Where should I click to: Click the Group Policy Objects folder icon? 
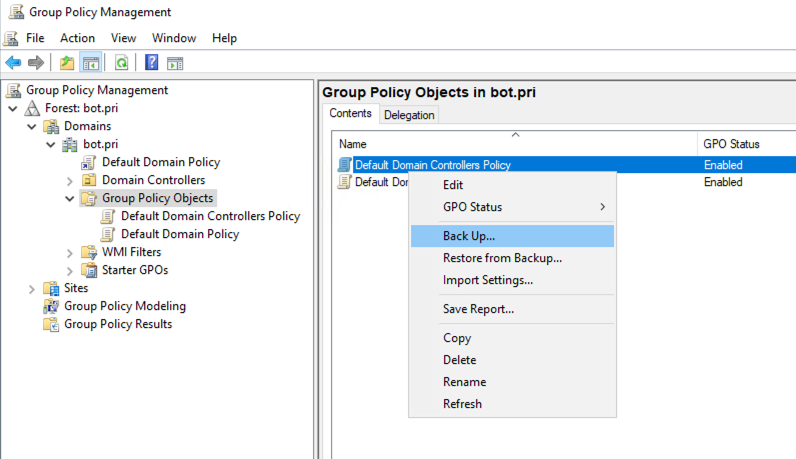[x=89, y=198]
